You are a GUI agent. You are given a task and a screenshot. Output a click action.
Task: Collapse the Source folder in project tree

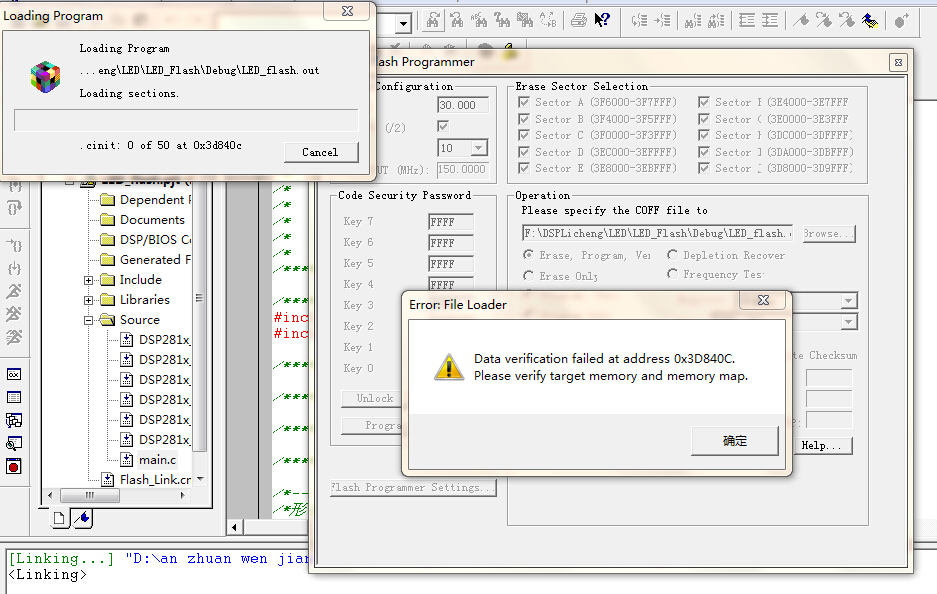pyautogui.click(x=88, y=320)
